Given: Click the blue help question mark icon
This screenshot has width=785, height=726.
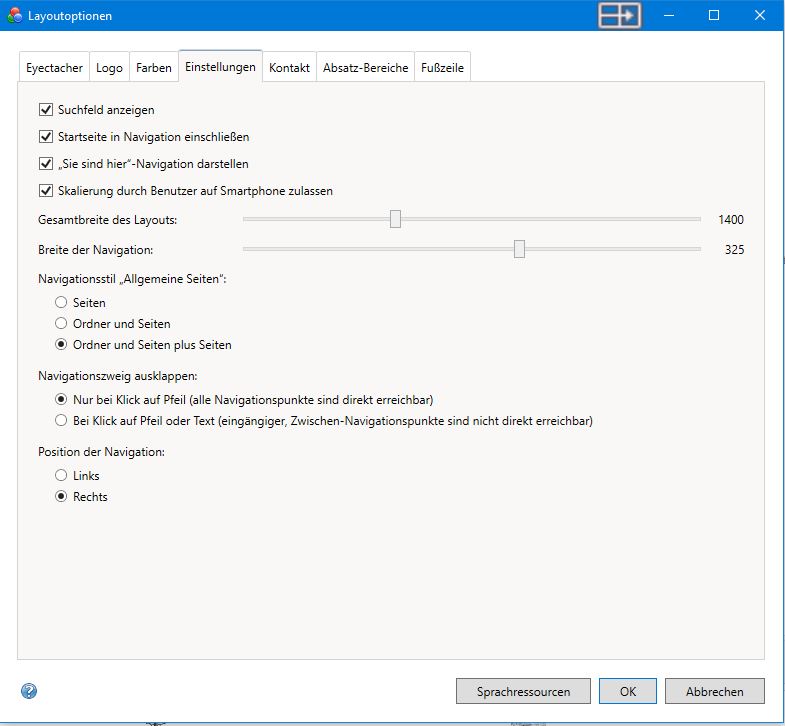Looking at the screenshot, I should click(29, 691).
